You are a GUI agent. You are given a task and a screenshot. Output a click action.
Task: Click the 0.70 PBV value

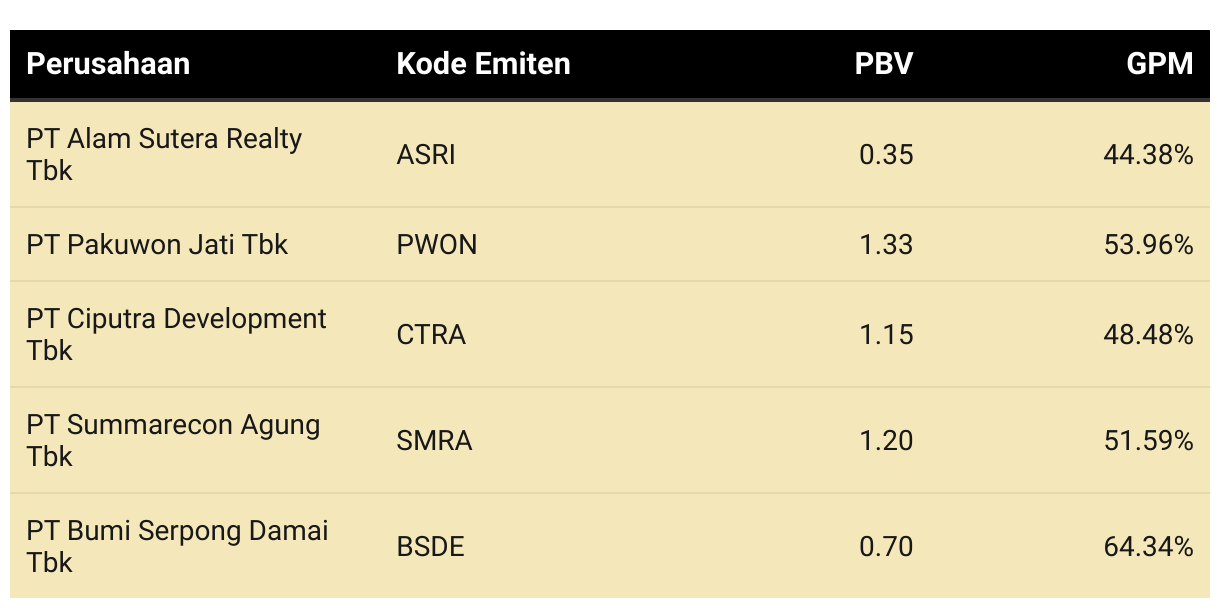886,547
